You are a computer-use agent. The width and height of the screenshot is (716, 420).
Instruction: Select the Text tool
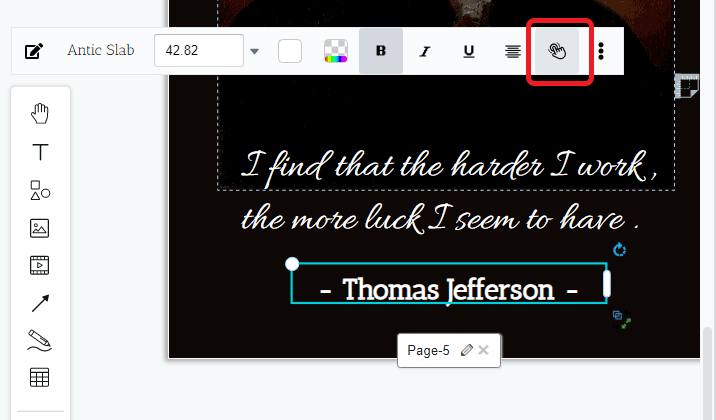40,152
